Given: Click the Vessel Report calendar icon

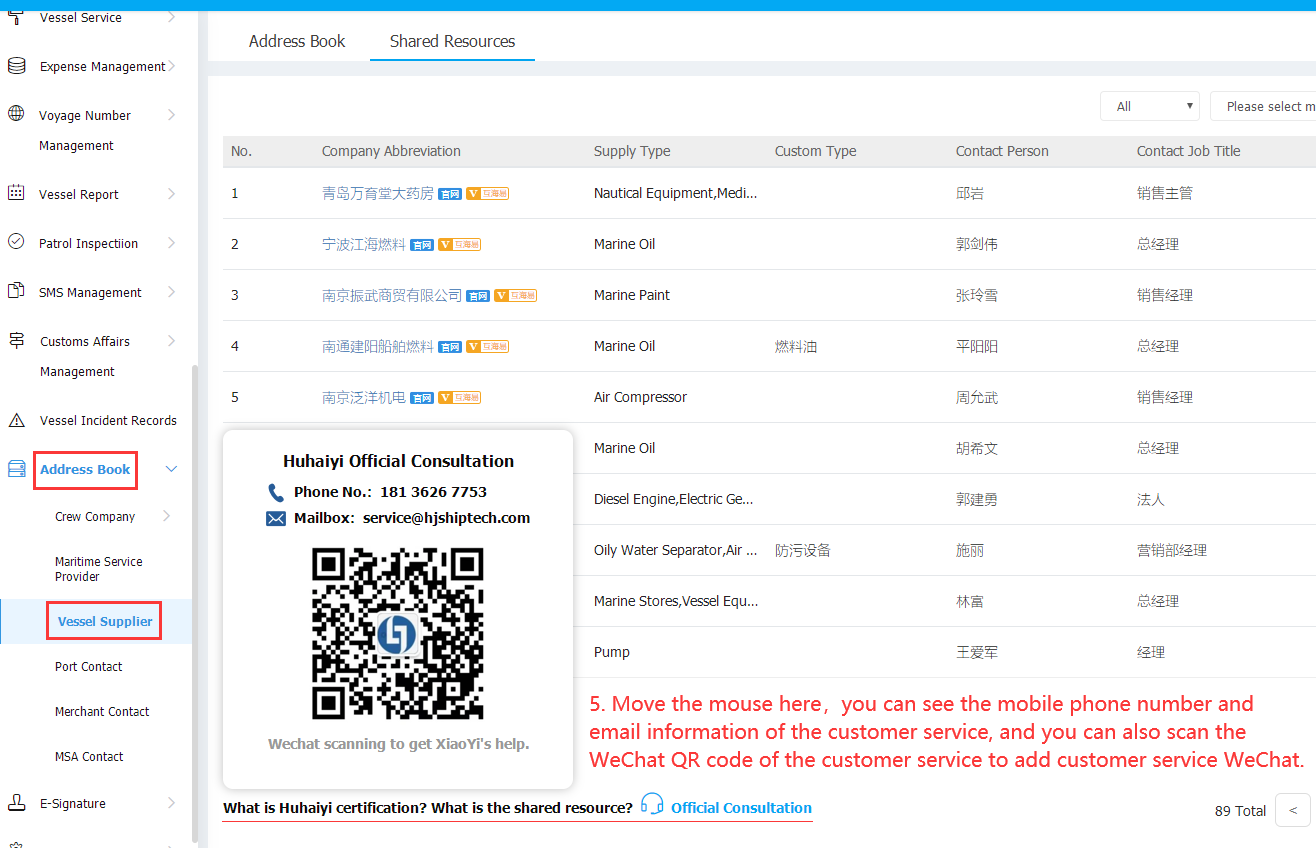Looking at the screenshot, I should 16,193.
